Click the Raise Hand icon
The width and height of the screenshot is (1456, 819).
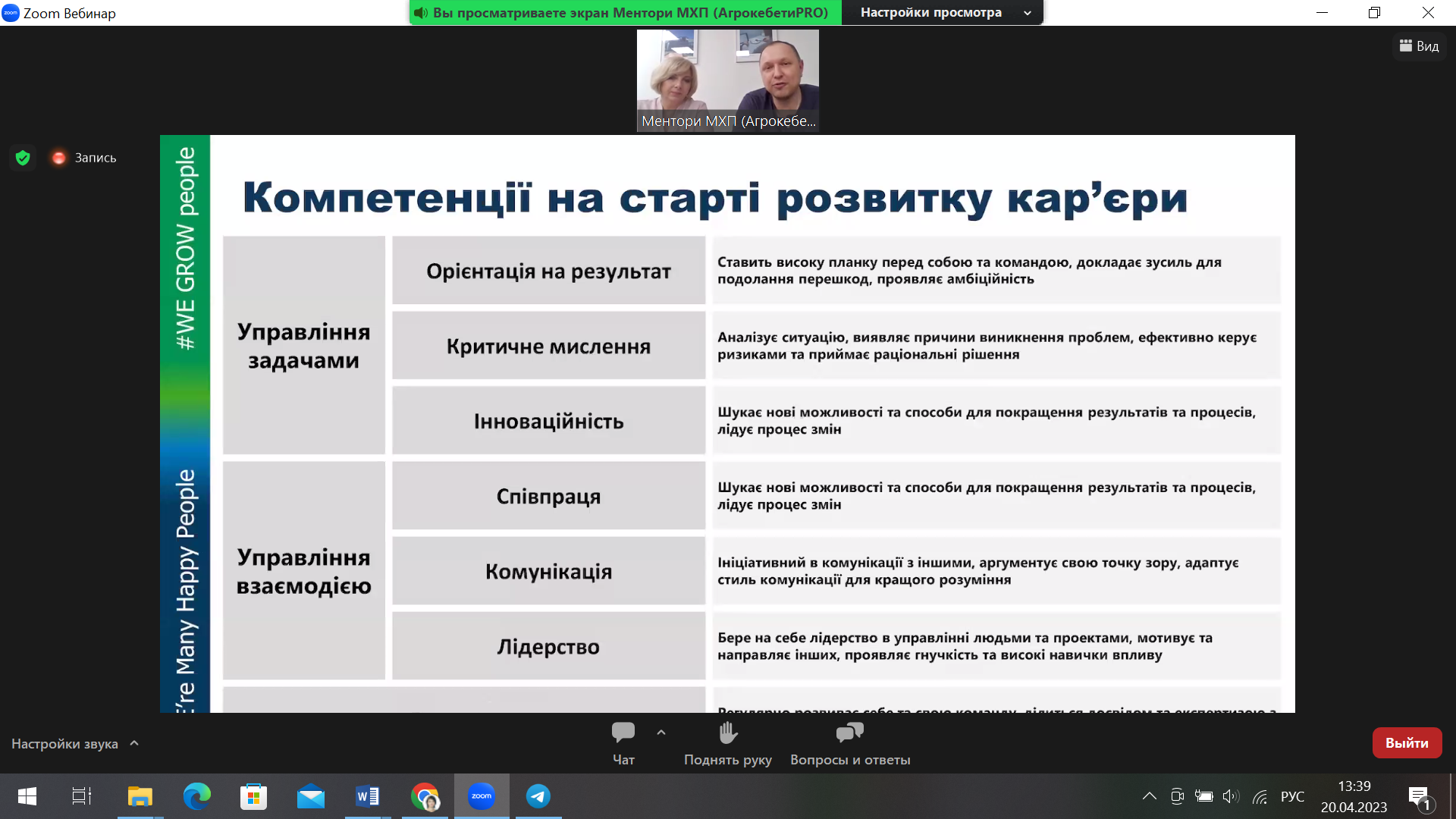click(x=727, y=733)
